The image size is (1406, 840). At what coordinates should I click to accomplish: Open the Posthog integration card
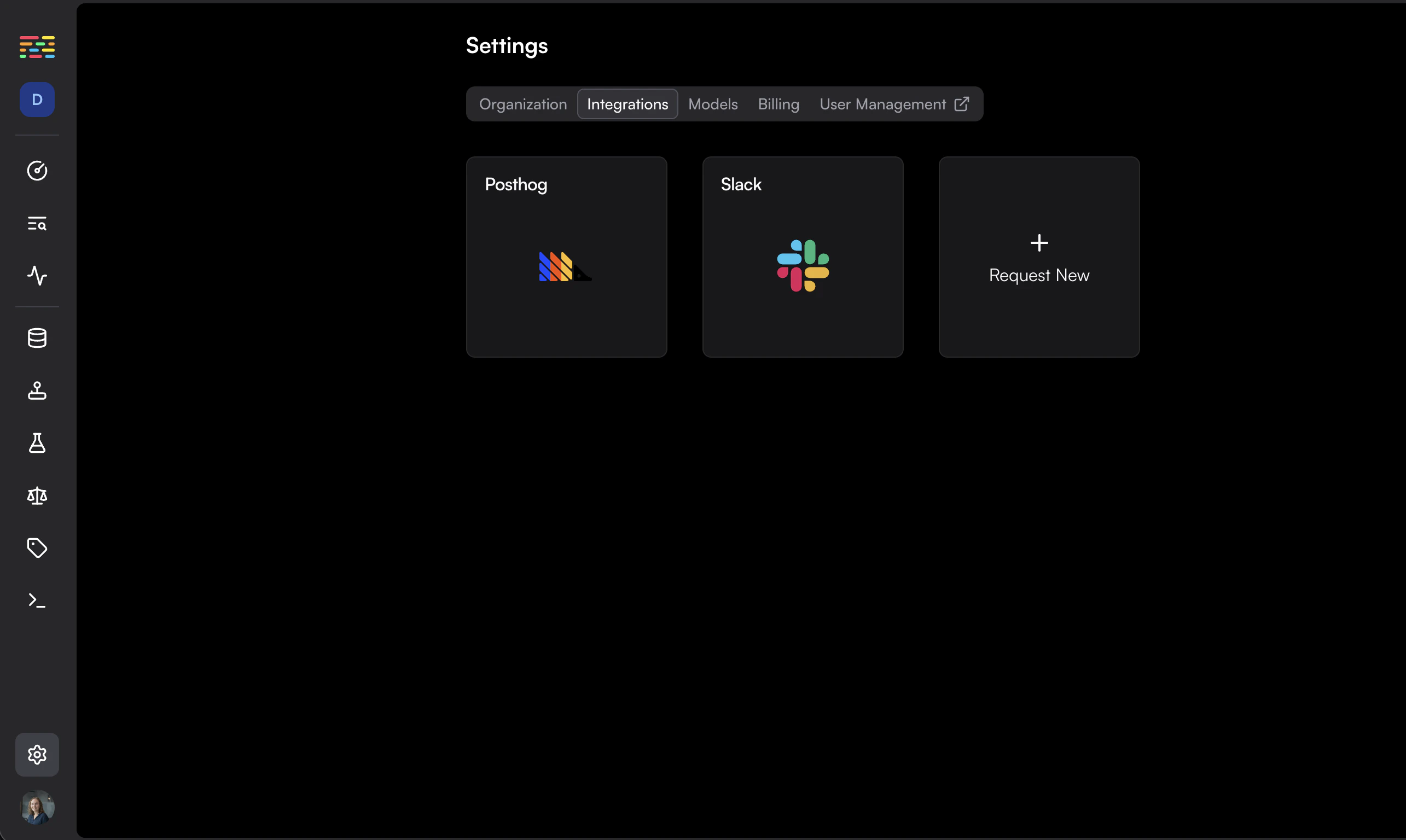[566, 257]
